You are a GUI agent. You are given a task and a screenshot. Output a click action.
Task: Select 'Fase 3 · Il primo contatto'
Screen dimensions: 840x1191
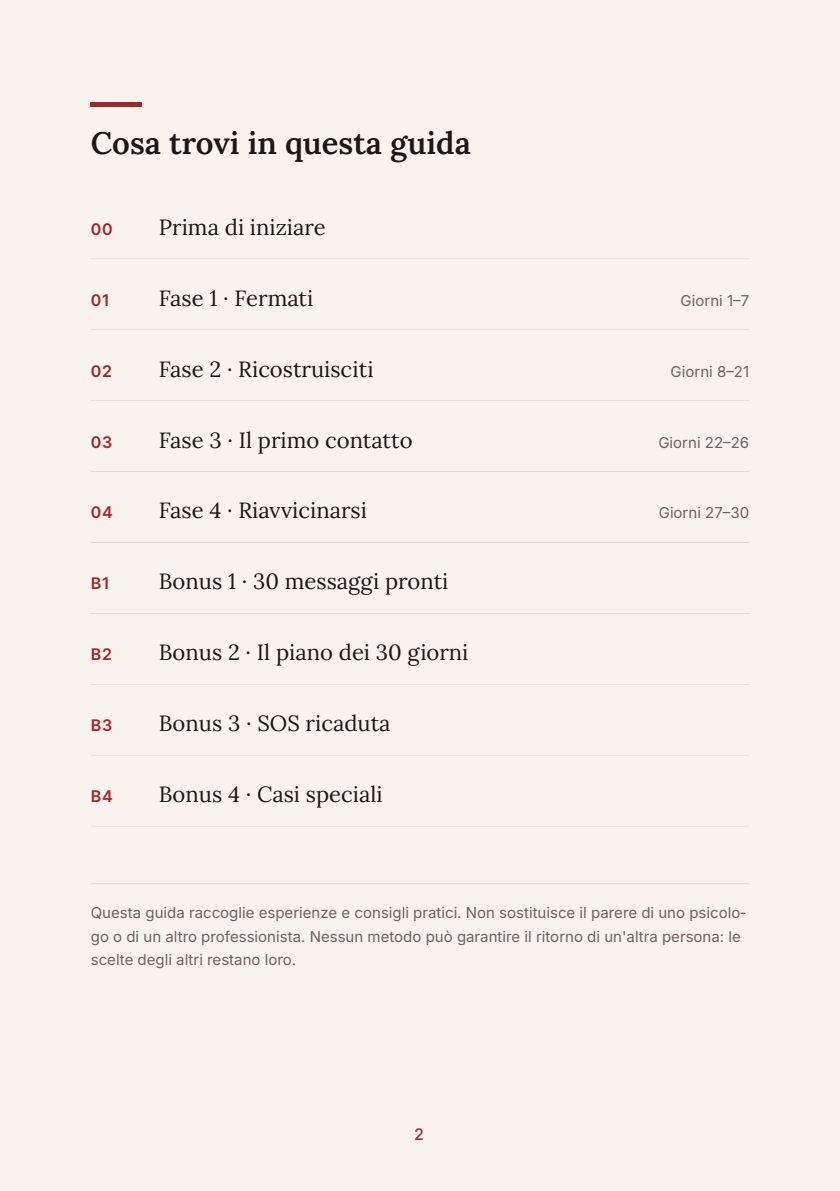(x=419, y=441)
